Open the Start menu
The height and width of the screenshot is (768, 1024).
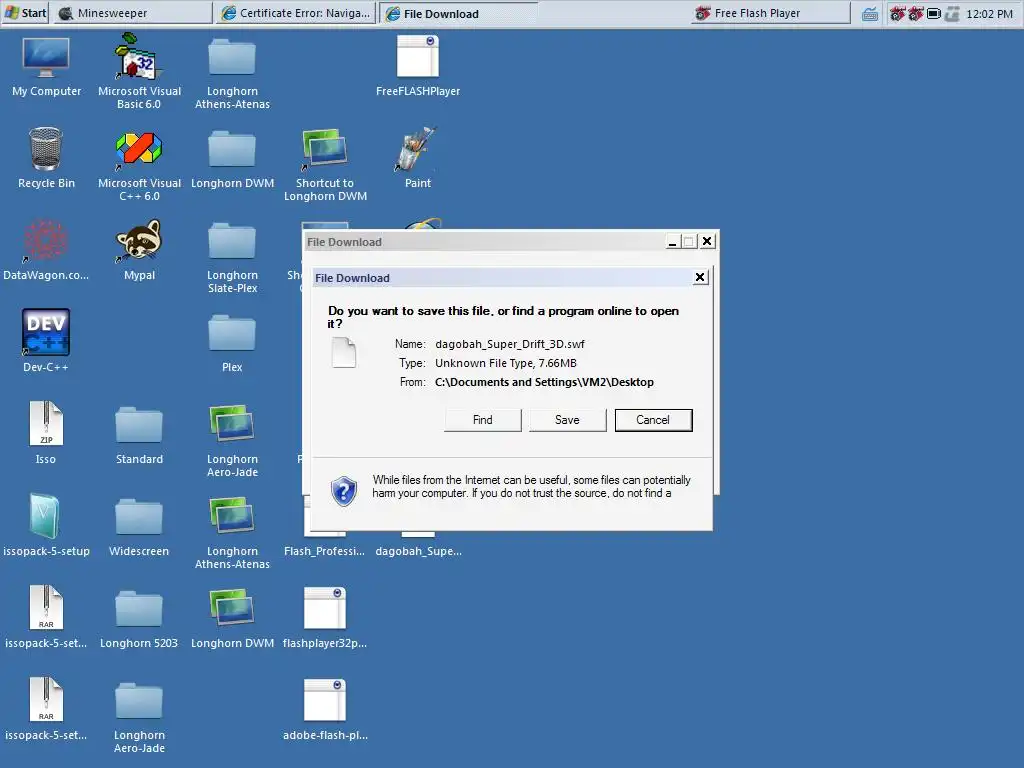tap(25, 13)
